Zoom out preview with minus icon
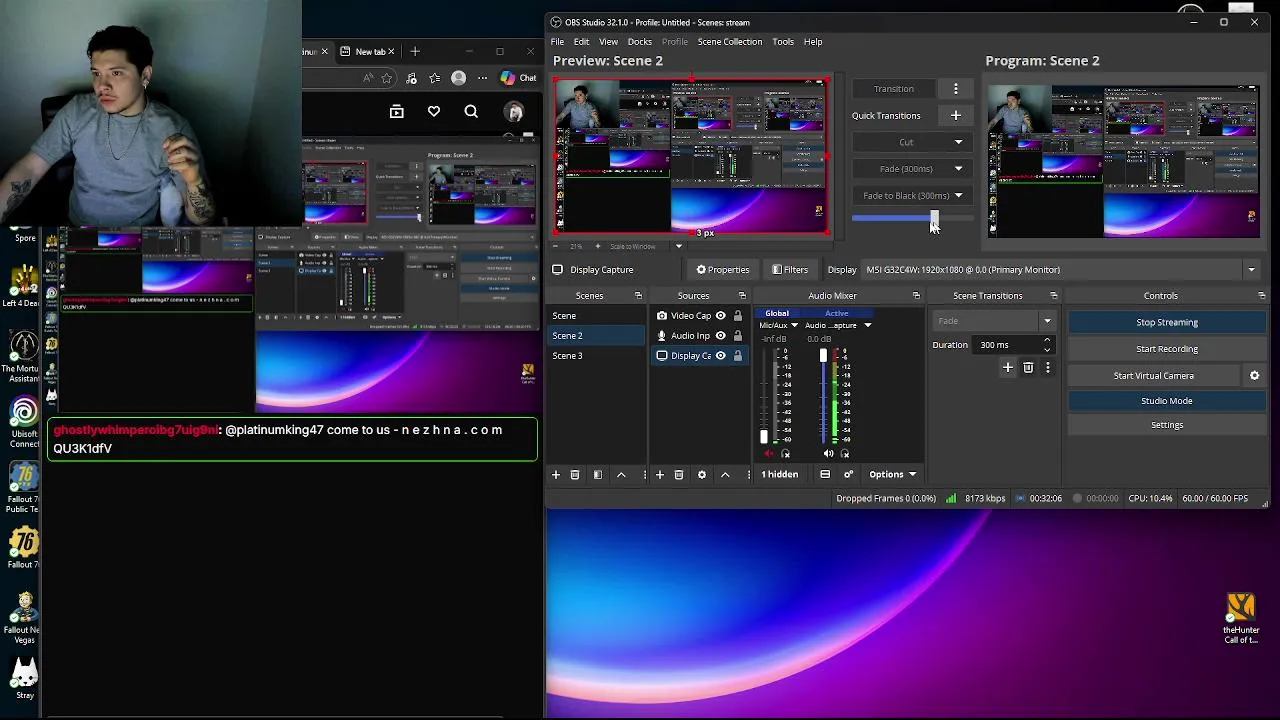 pyautogui.click(x=556, y=246)
